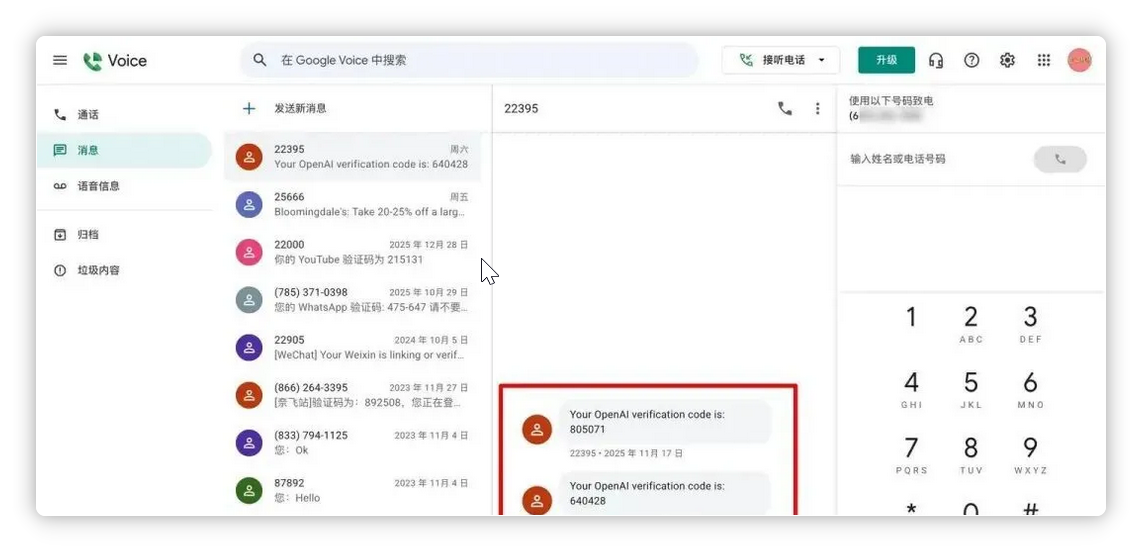Screen dimensions: 1142x552
Task: Open the Bloomingdale's message from 25666
Action: (x=353, y=205)
